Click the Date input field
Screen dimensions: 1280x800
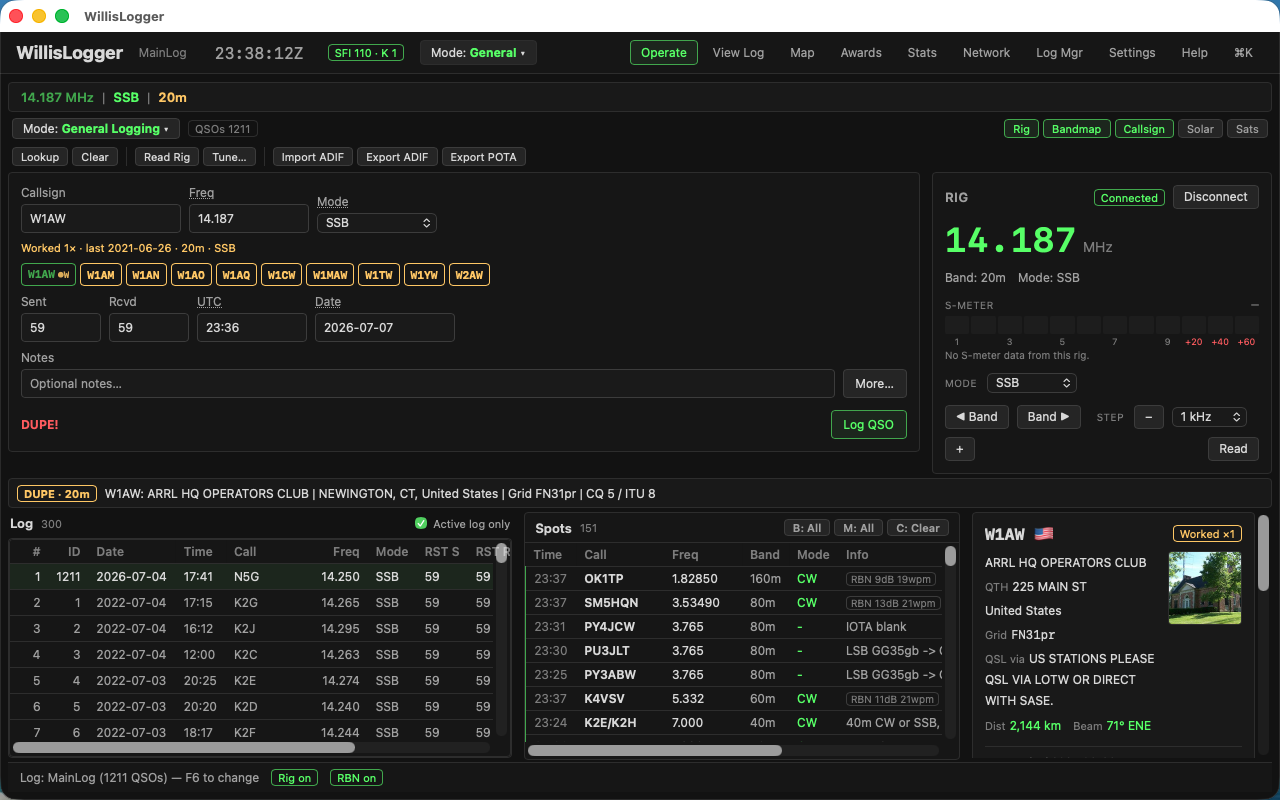385,328
